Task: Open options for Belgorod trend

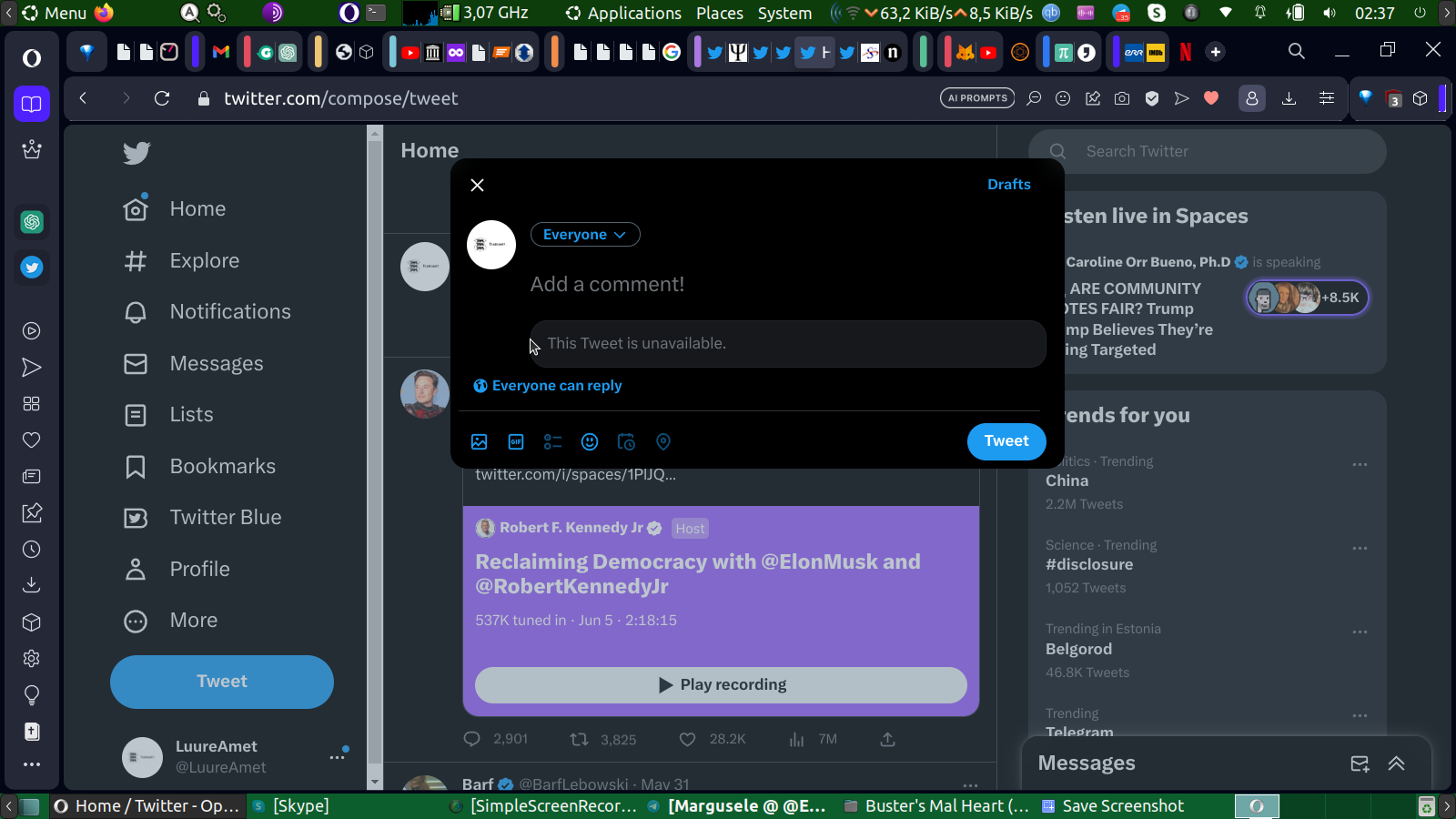Action: (x=1360, y=632)
